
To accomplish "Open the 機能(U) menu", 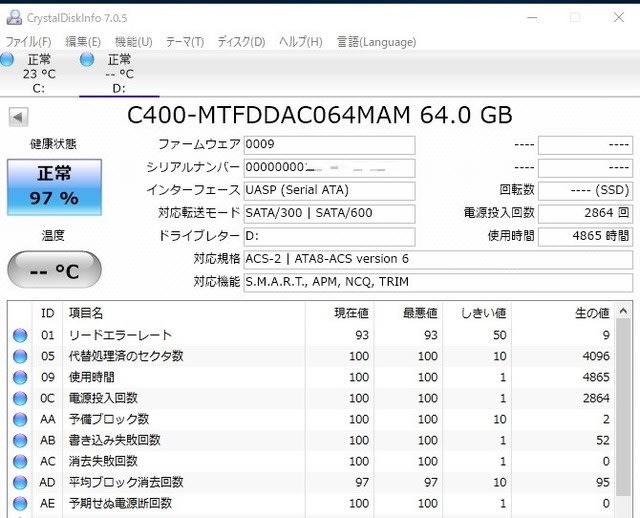I will (x=133, y=42).
